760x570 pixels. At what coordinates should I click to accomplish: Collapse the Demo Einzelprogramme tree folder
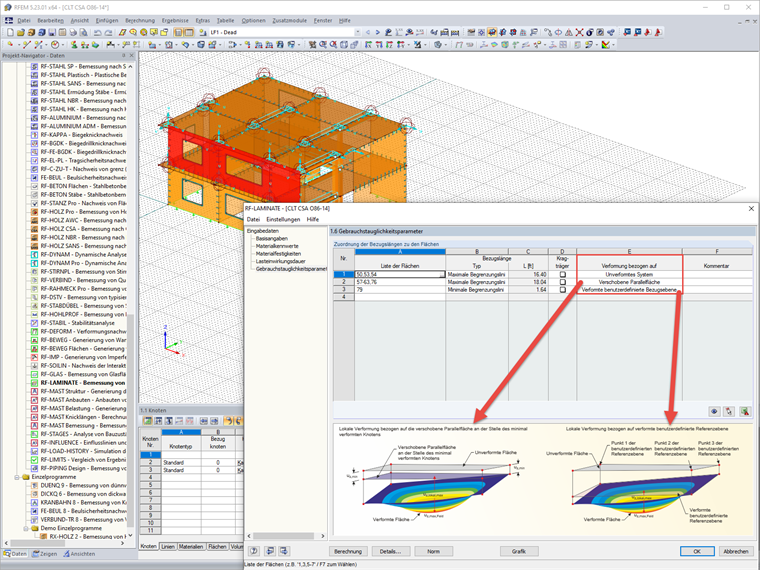[x=26, y=528]
